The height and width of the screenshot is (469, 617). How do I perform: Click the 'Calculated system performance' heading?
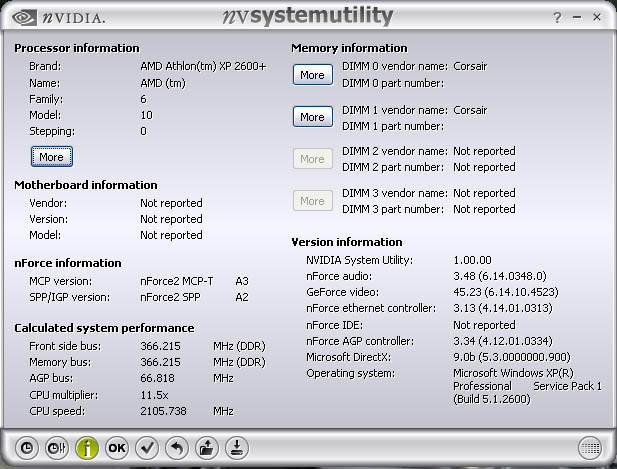click(x=104, y=328)
